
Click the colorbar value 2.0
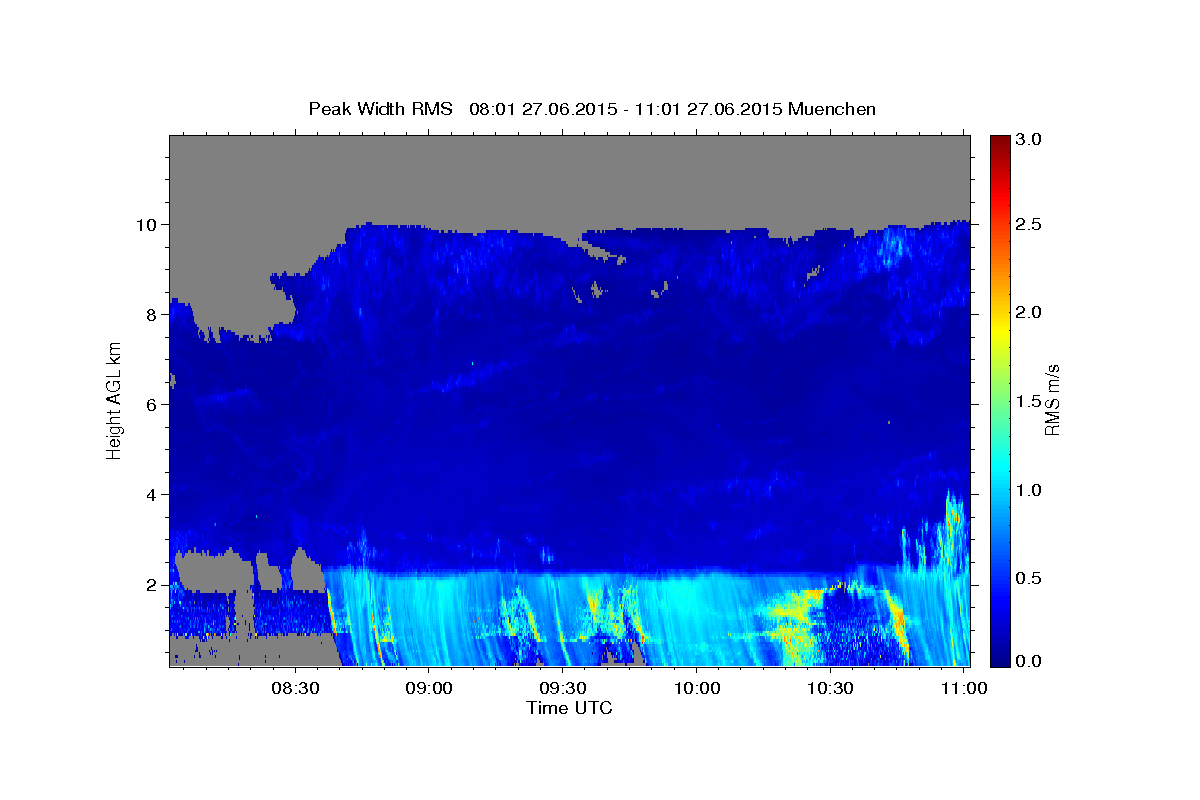tap(1030, 312)
